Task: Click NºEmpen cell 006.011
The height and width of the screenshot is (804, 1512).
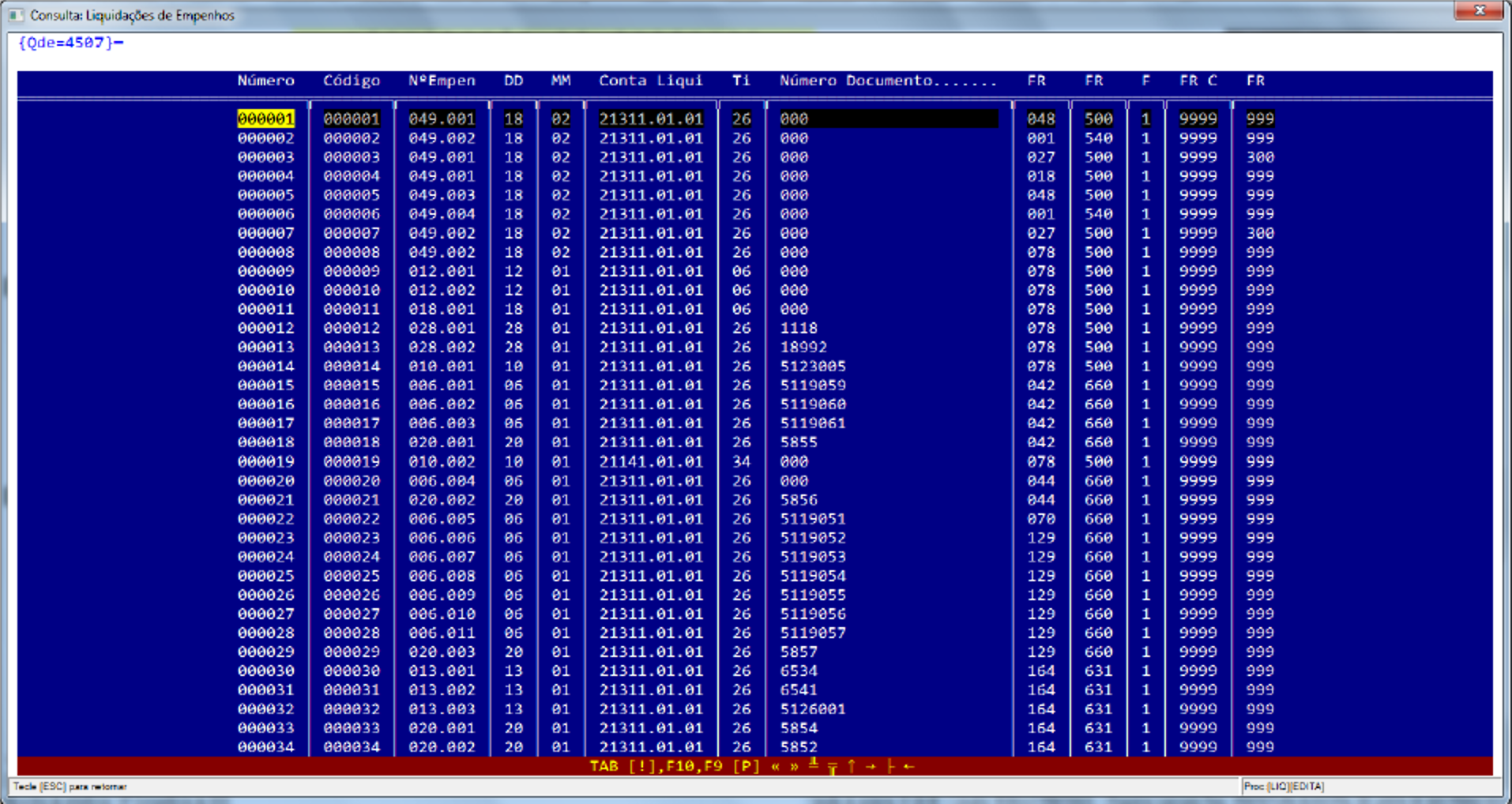Action: point(442,633)
